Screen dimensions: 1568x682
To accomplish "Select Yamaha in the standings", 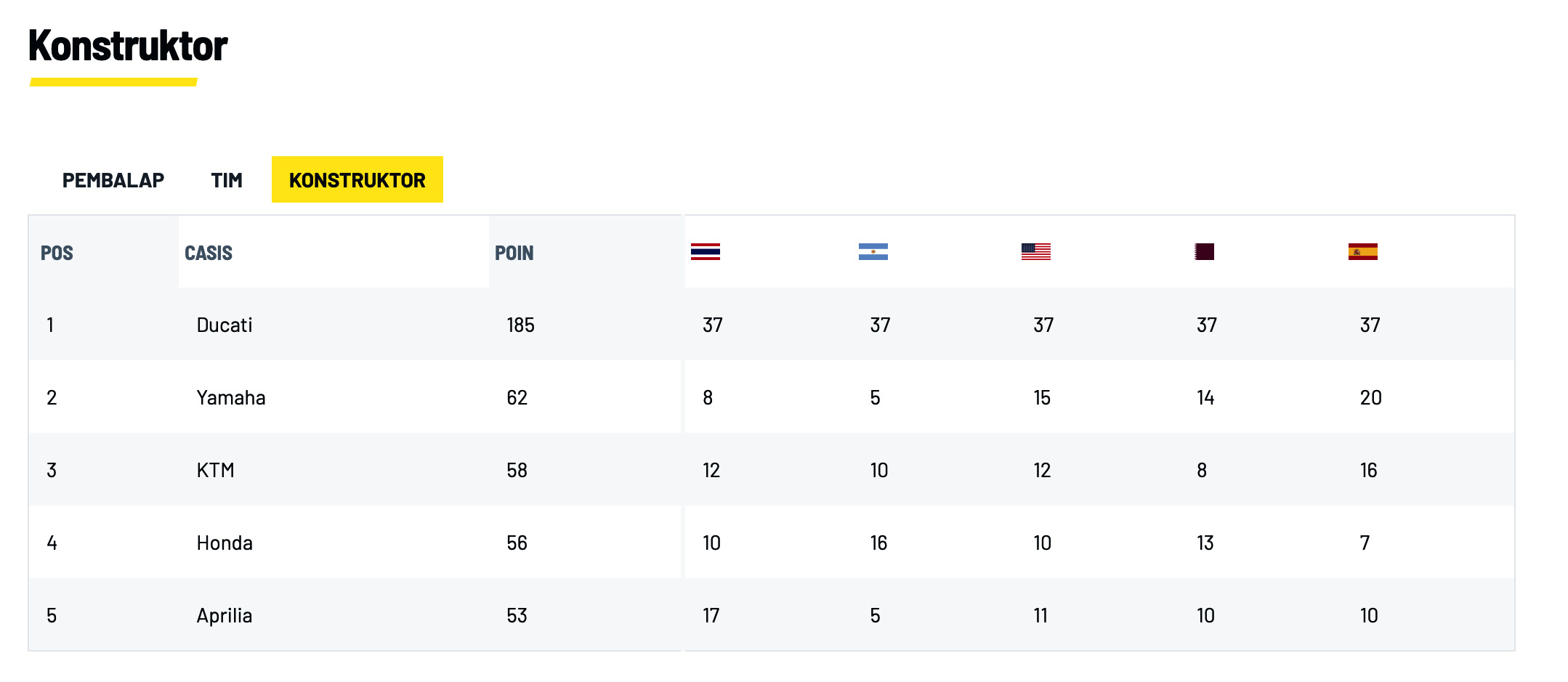I will pyautogui.click(x=231, y=397).
